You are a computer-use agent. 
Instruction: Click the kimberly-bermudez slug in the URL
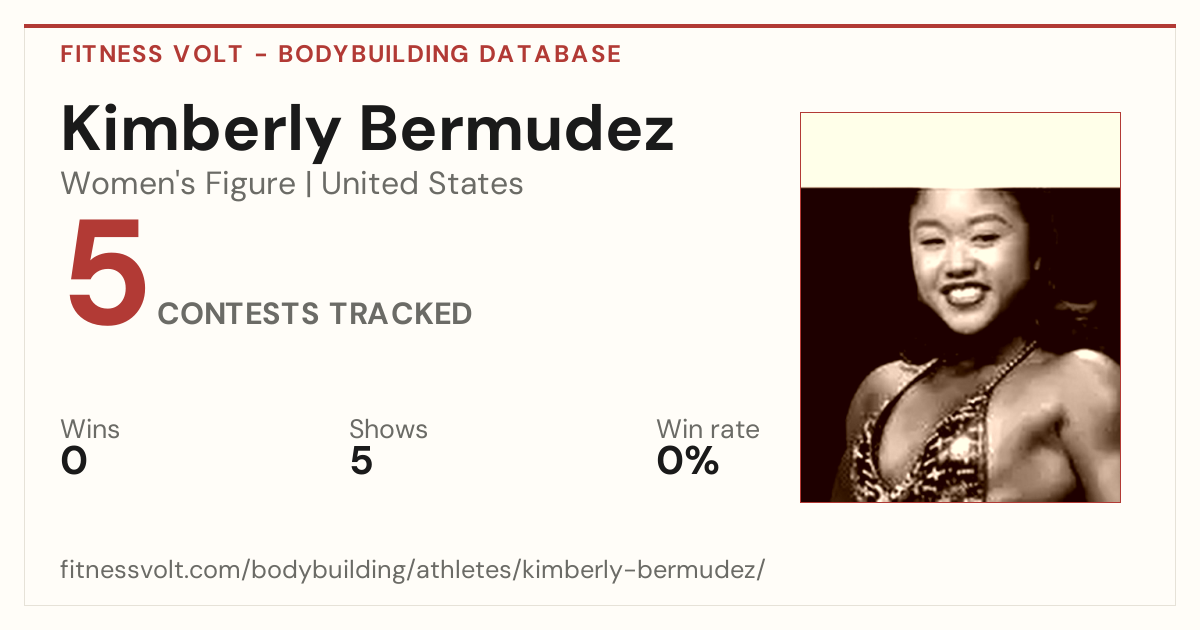(x=640, y=570)
